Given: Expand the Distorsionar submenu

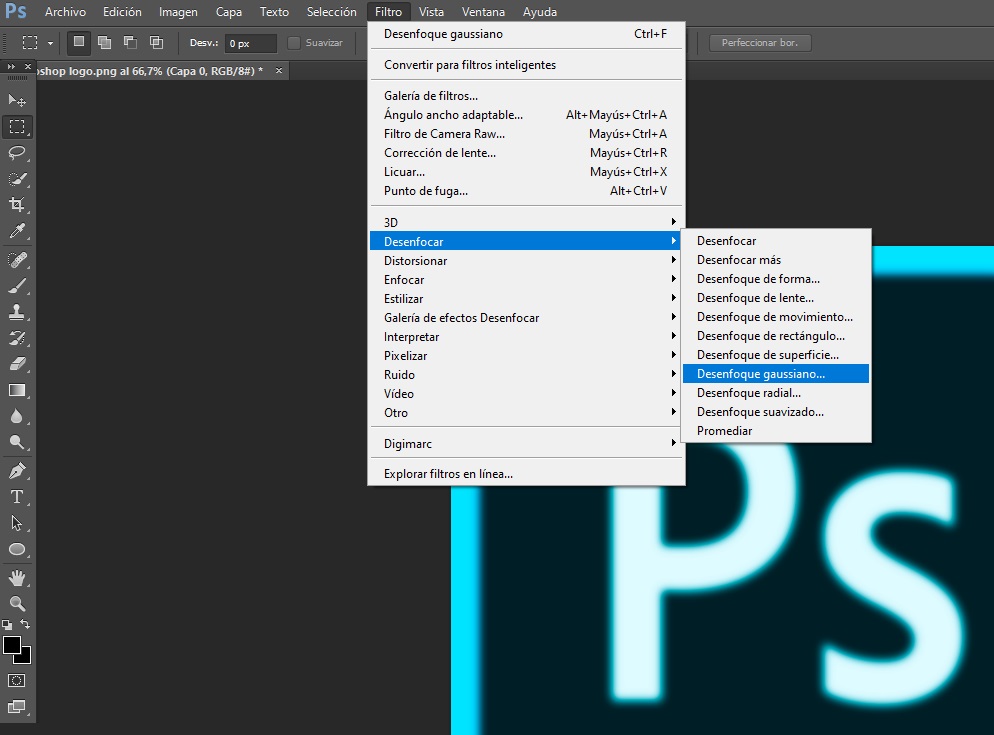Looking at the screenshot, I should (525, 260).
